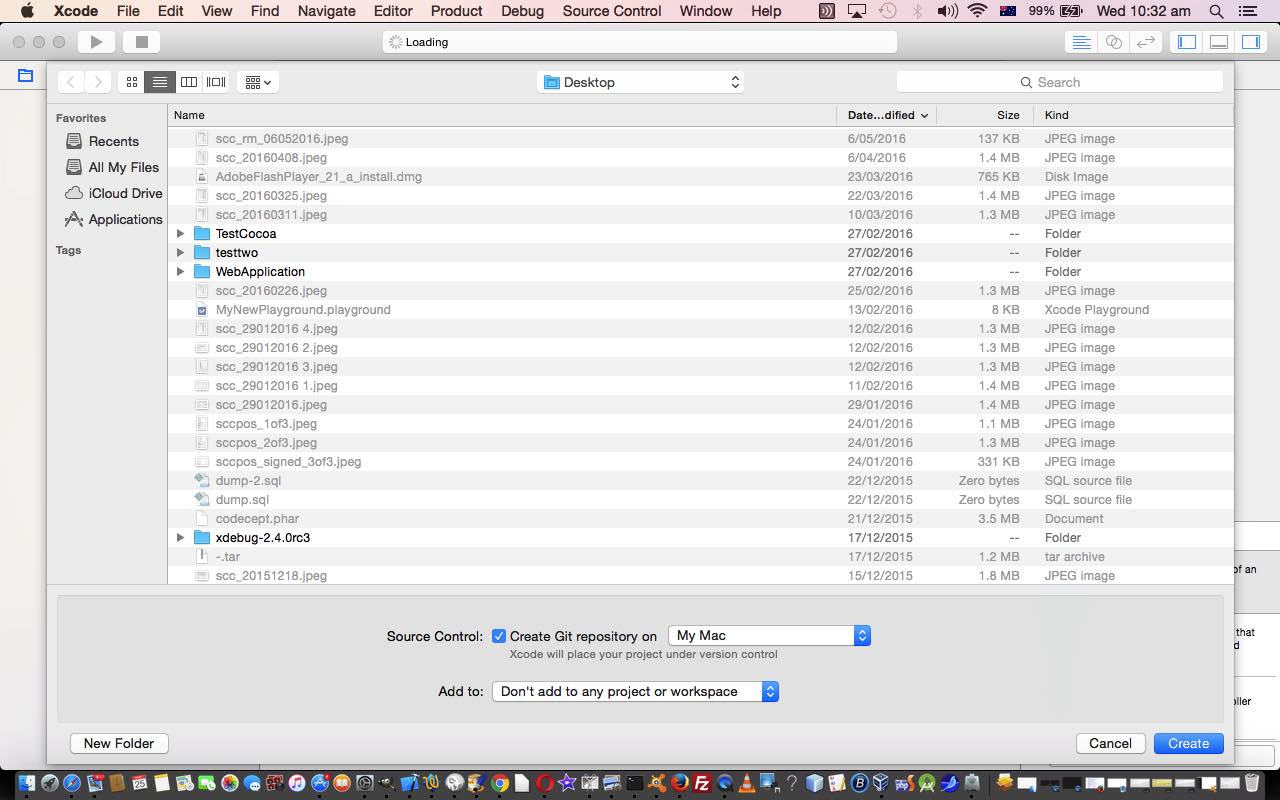Viewport: 1280px width, 800px height.
Task: Open App Store from the Dock
Action: [320, 783]
